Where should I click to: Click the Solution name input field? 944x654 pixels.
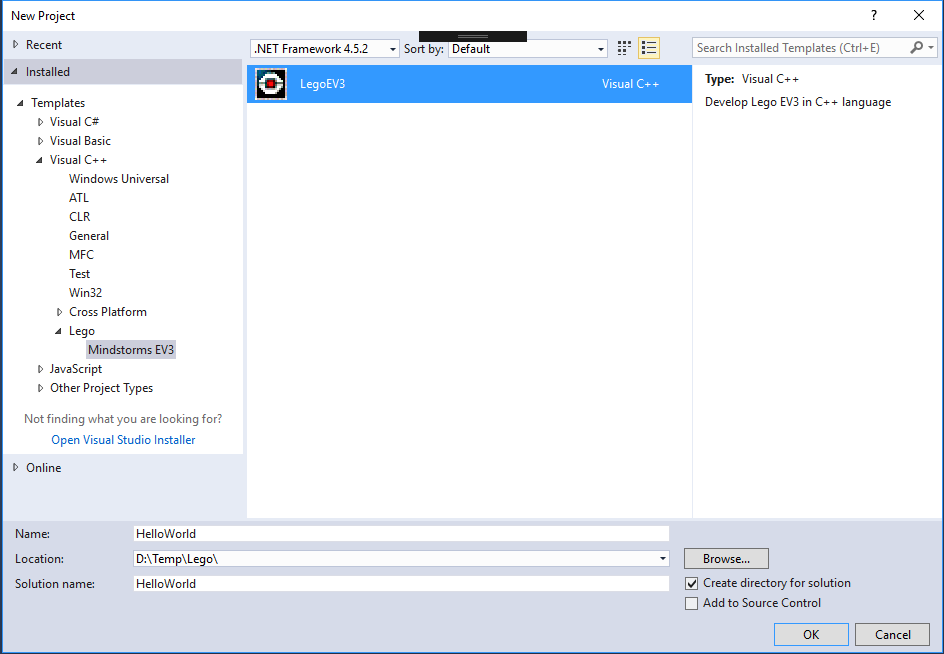tap(401, 584)
